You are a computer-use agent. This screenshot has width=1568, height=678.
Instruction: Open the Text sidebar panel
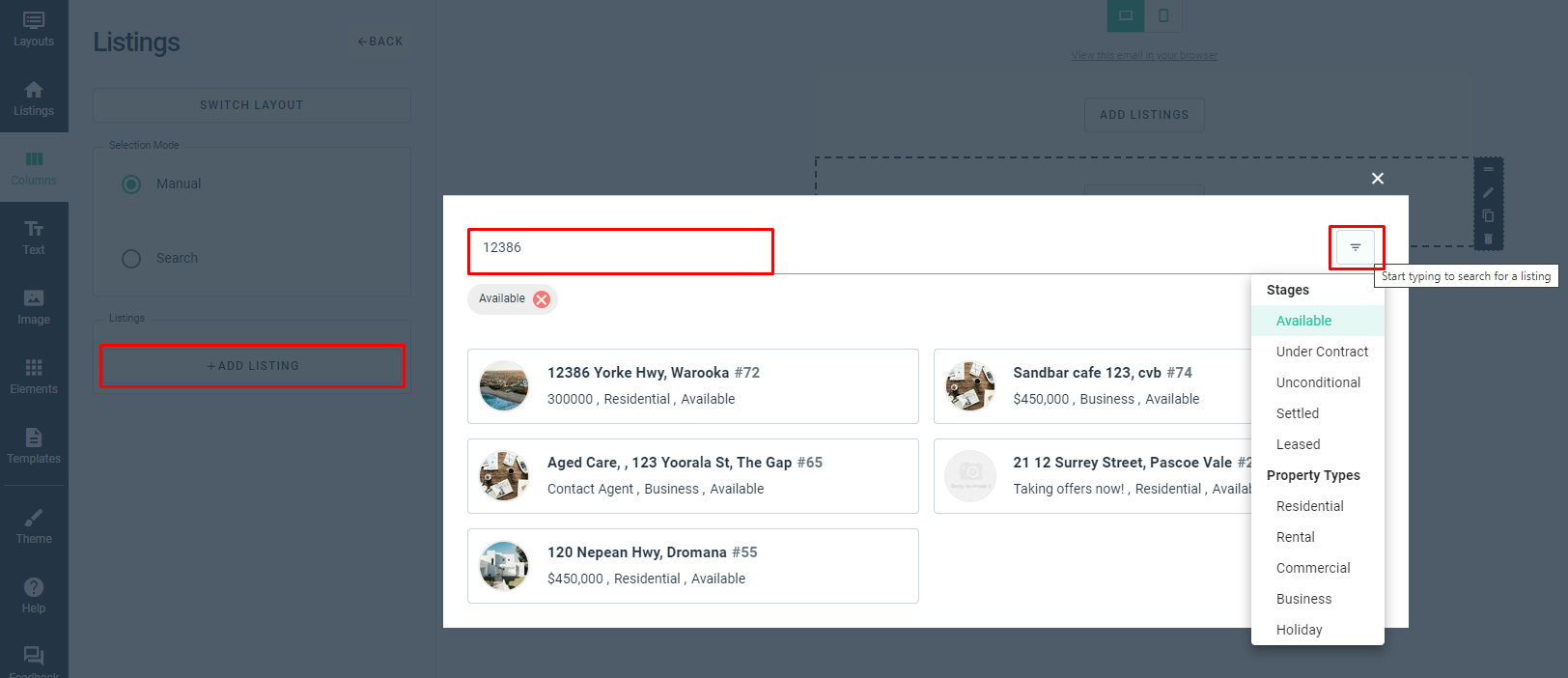click(34, 238)
